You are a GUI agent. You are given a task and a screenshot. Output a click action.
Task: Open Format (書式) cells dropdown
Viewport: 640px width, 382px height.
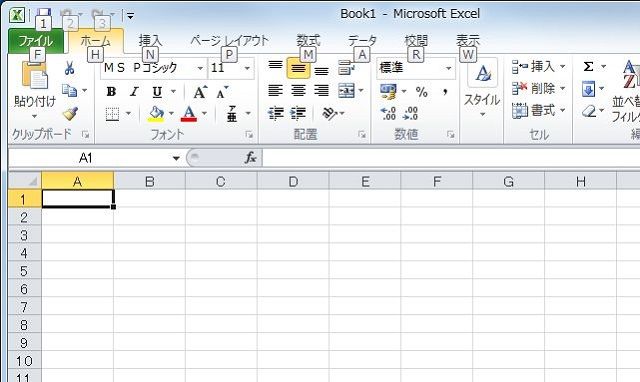[x=539, y=111]
